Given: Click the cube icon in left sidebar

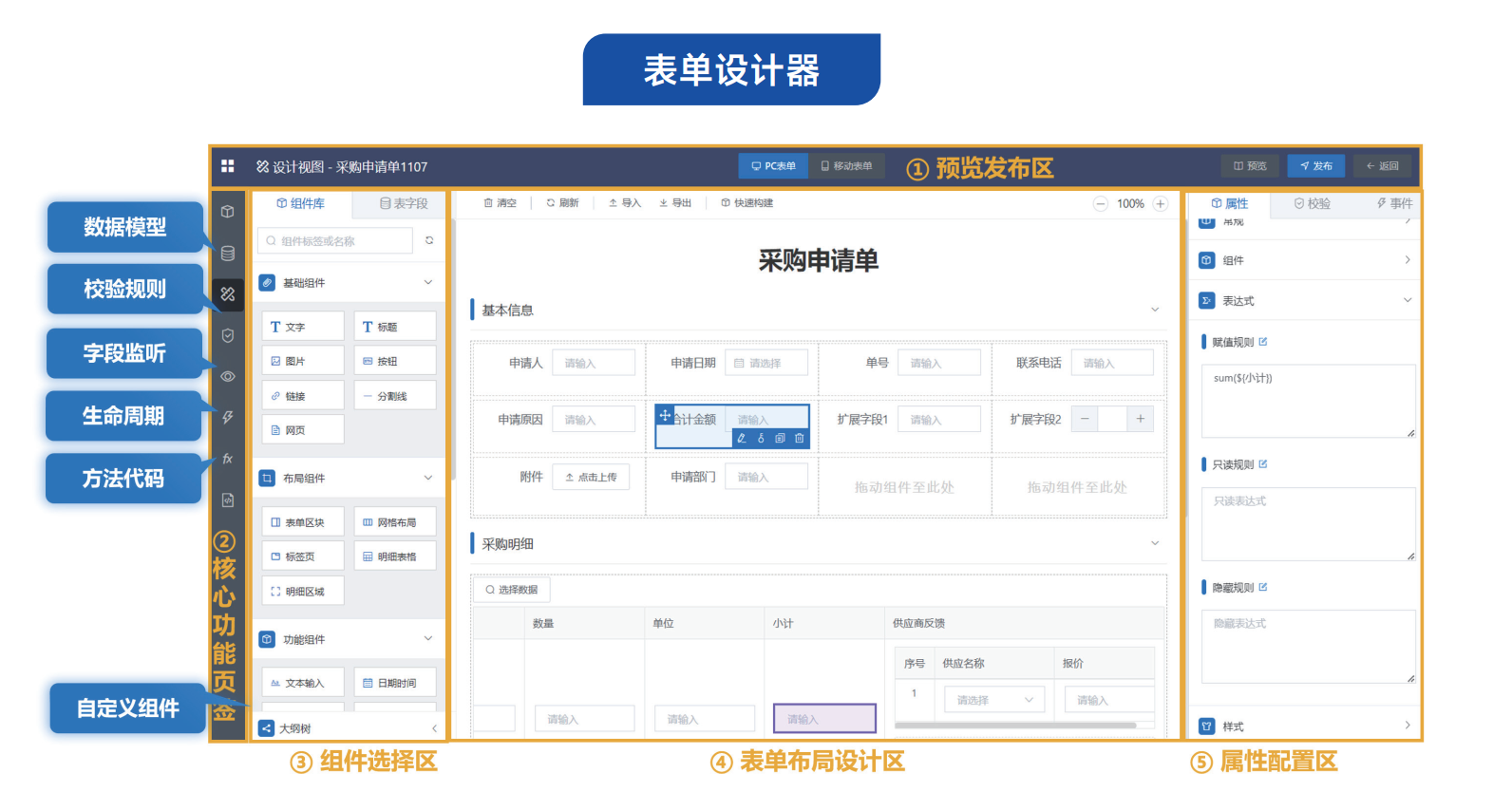Looking at the screenshot, I should tap(228, 212).
